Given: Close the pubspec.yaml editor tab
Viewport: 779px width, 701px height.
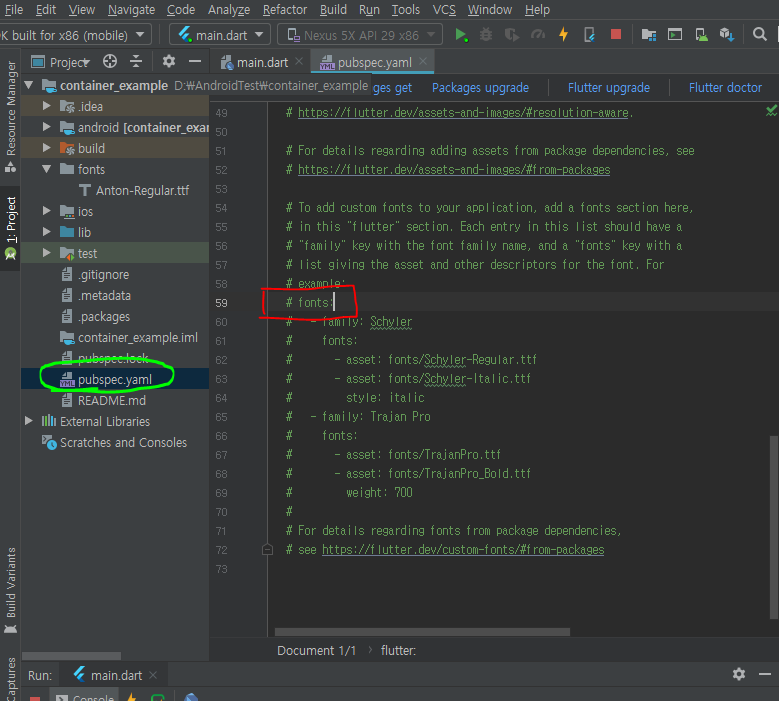Looking at the screenshot, I should (423, 61).
